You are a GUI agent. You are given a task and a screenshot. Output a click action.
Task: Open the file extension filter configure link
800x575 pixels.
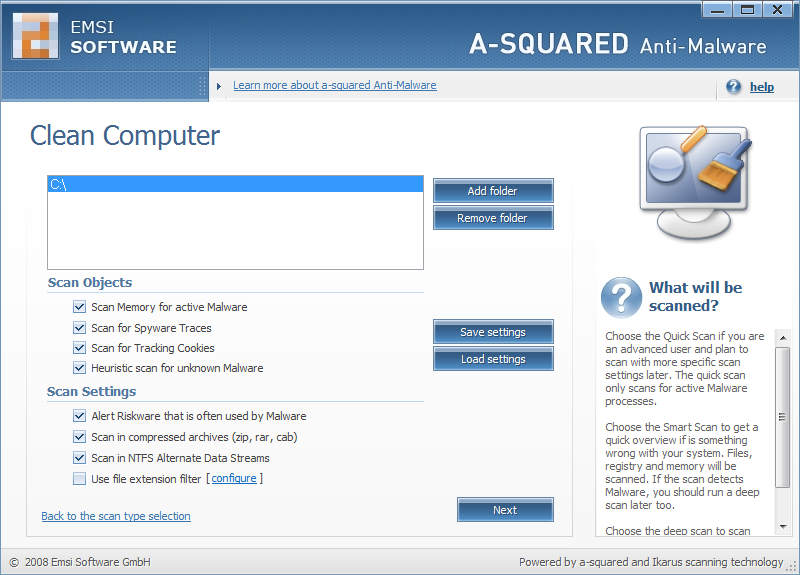pyautogui.click(x=234, y=478)
